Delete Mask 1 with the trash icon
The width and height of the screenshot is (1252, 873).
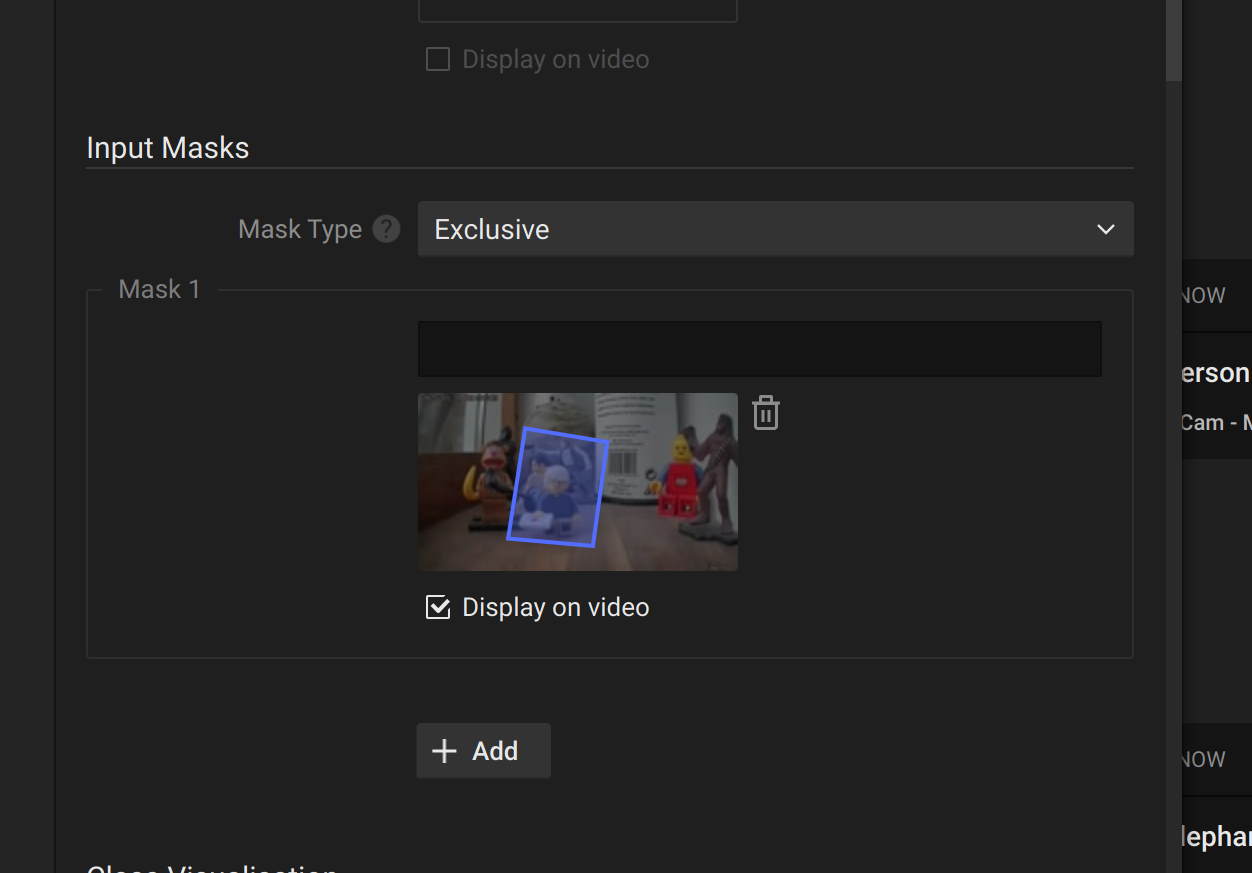766,412
